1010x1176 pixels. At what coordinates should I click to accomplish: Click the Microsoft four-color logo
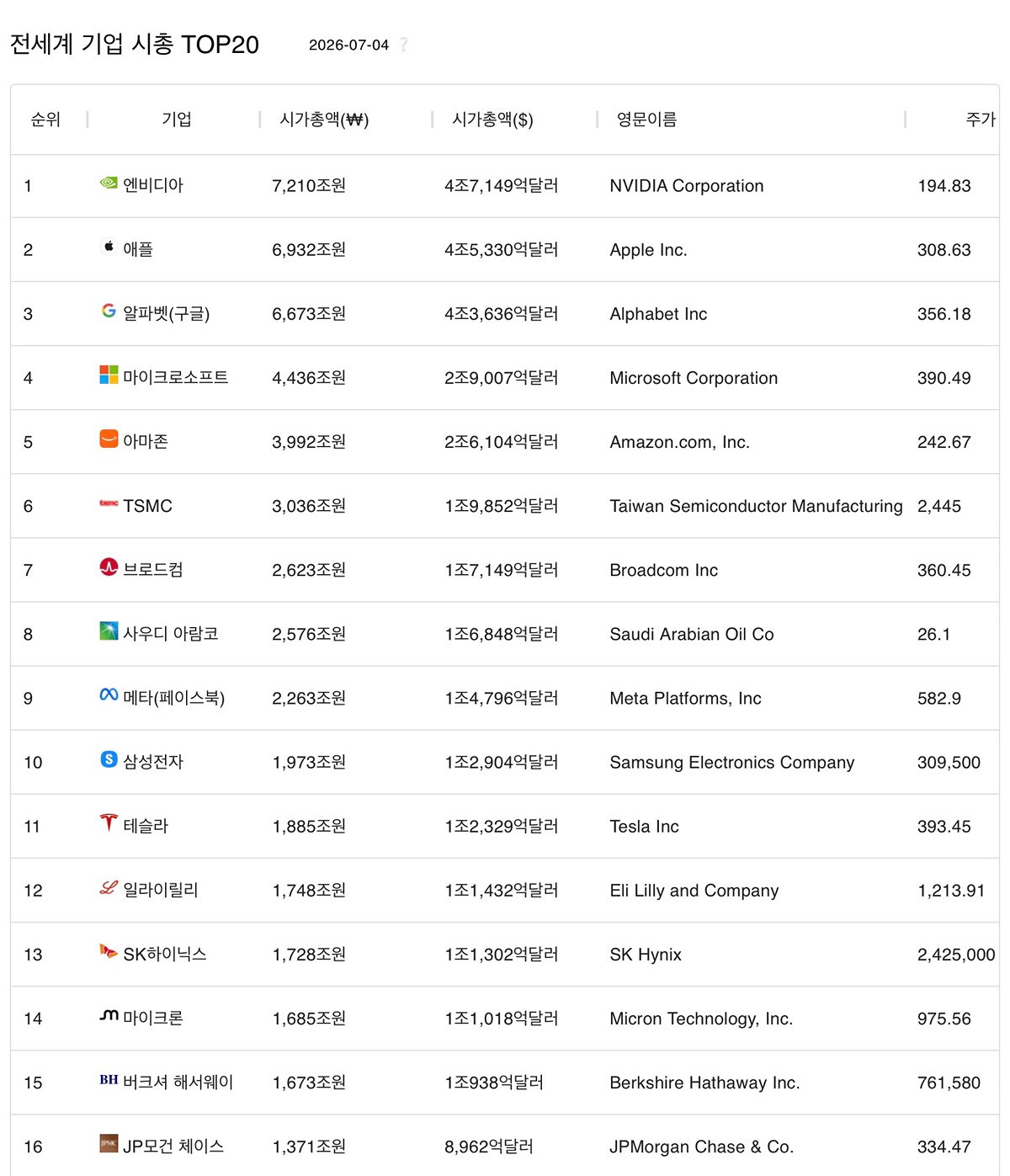point(109,375)
